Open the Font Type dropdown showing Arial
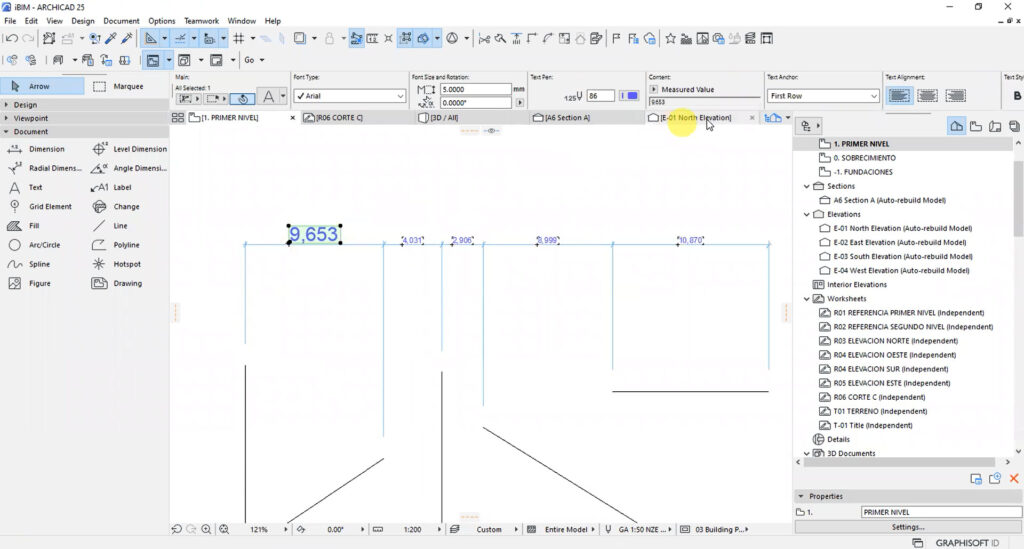Viewport: 1024px width, 549px height. tap(348, 96)
